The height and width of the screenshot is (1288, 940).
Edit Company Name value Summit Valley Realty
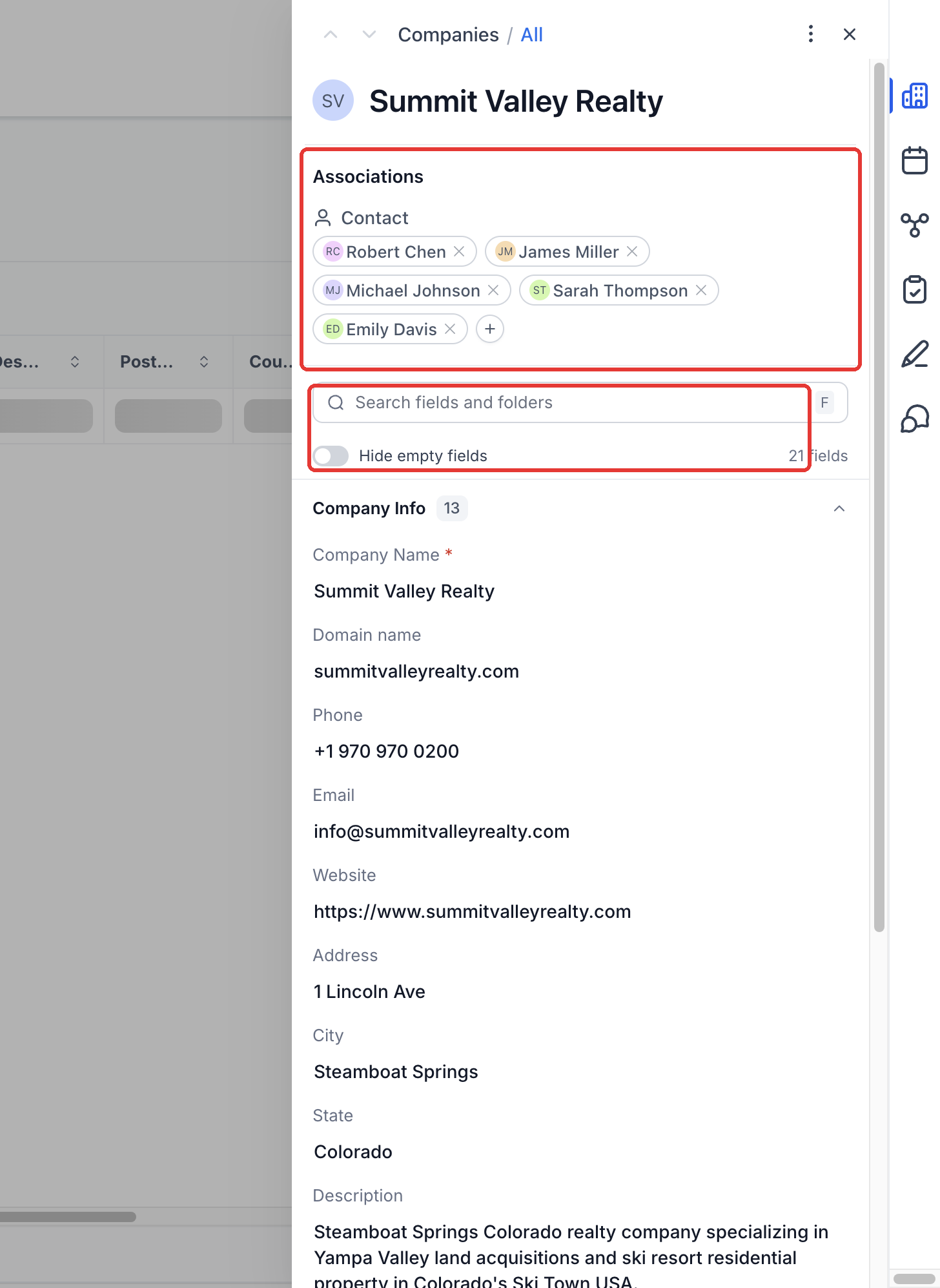[404, 591]
